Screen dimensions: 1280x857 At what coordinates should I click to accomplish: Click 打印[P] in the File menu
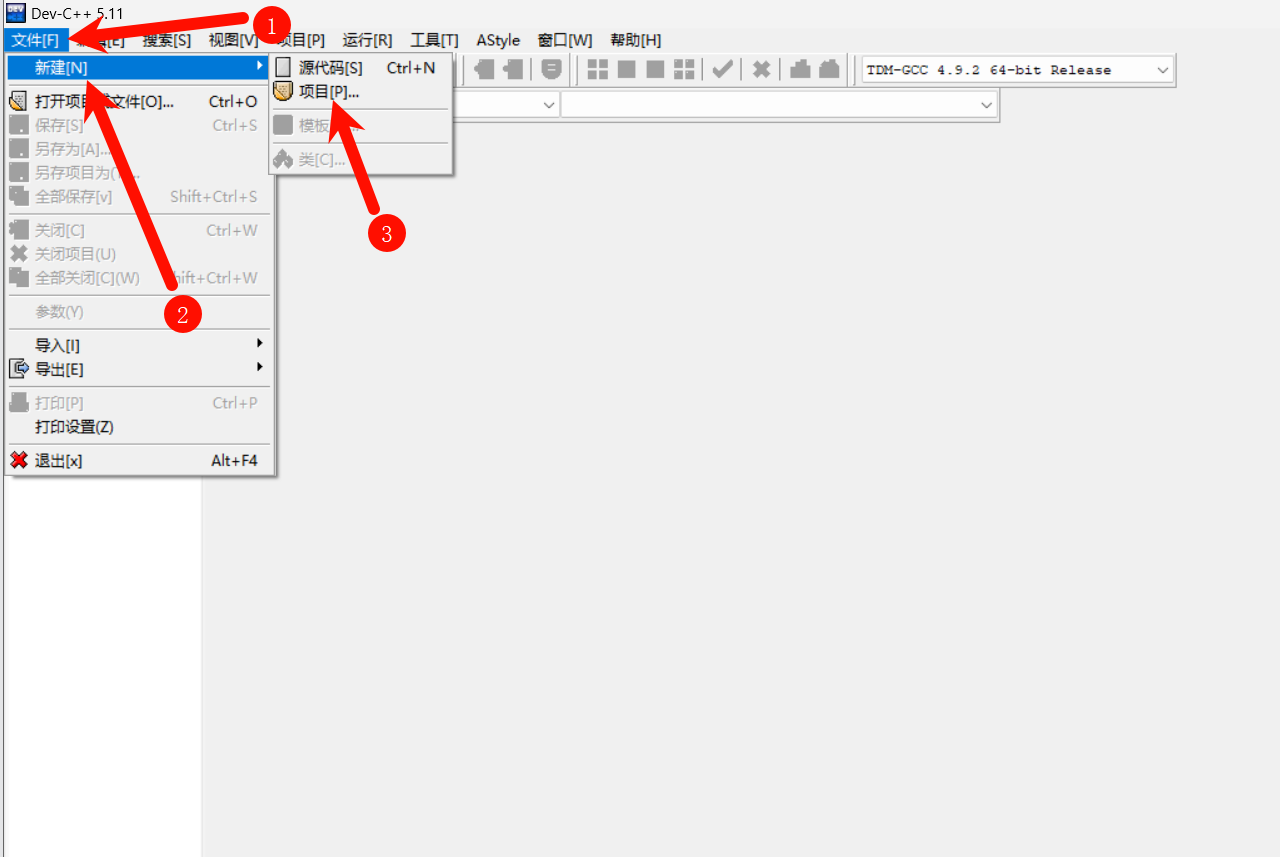click(138, 402)
